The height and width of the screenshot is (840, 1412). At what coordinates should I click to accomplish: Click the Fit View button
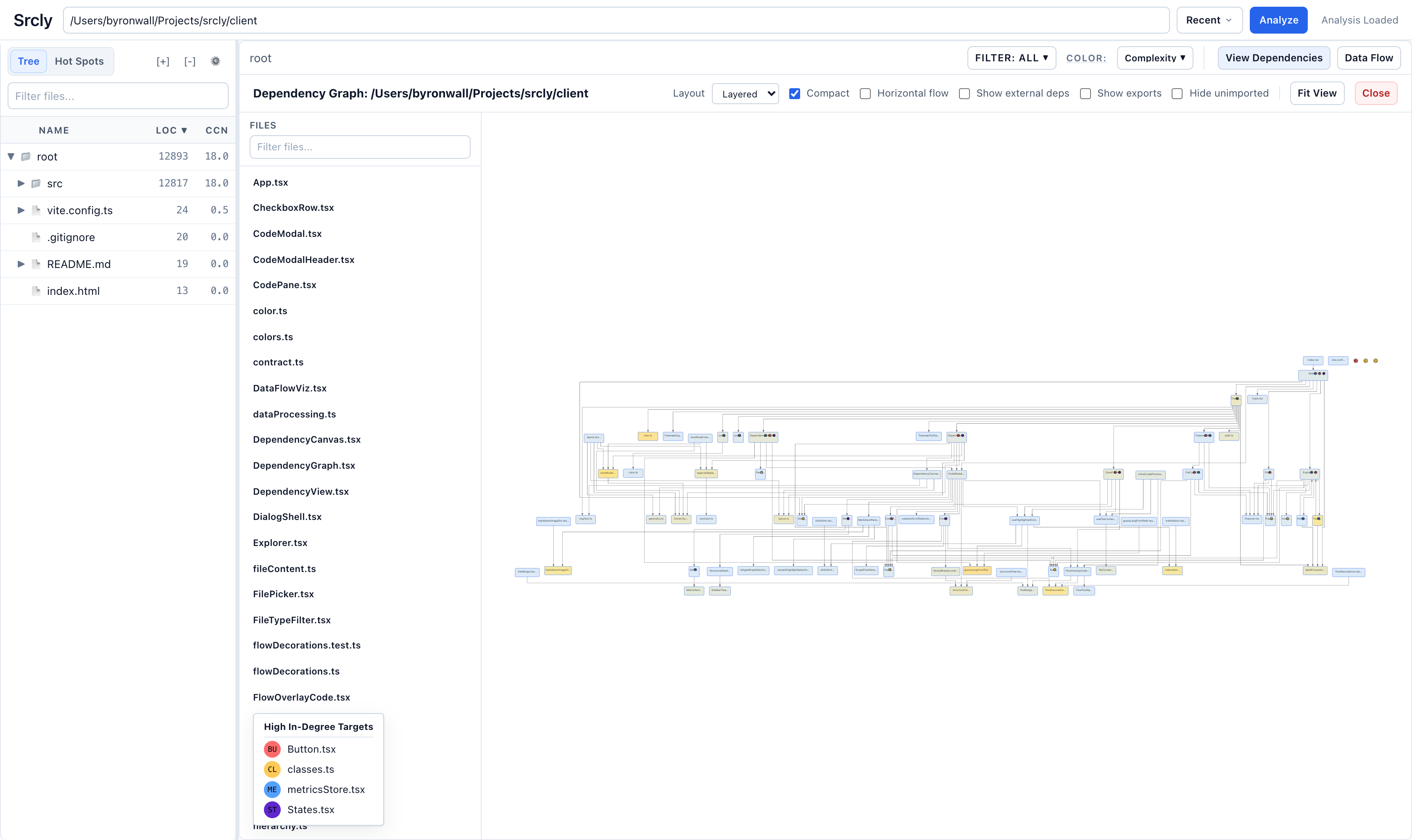[1317, 93]
